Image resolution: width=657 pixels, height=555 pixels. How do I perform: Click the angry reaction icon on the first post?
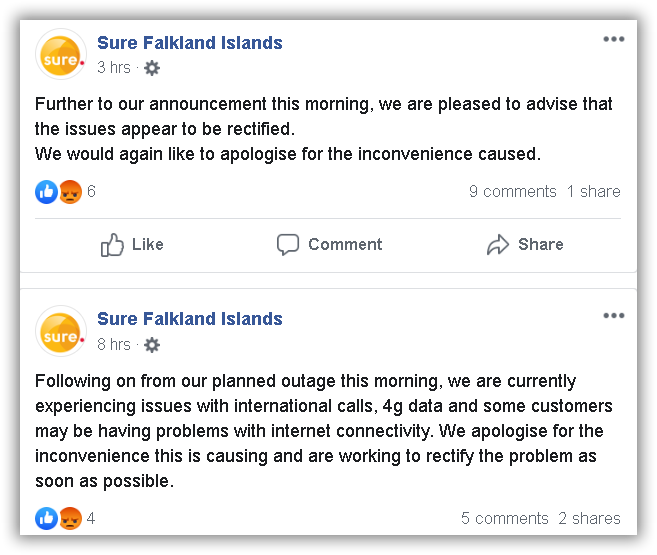click(70, 192)
